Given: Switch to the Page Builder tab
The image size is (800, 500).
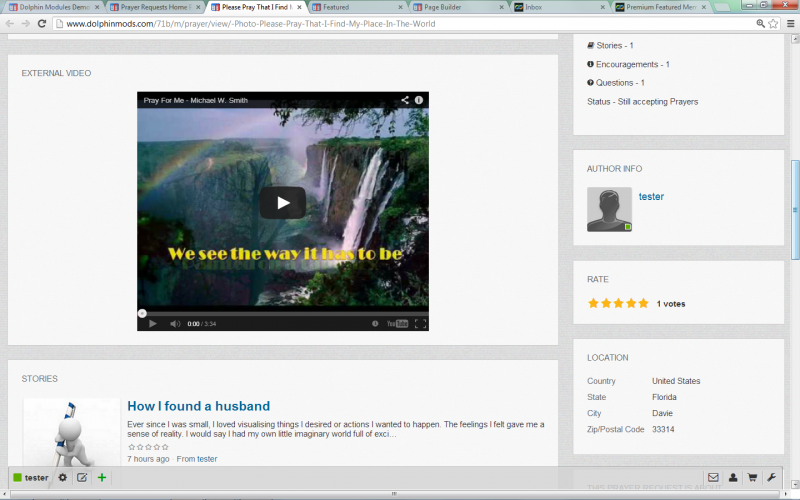Looking at the screenshot, I should [x=457, y=7].
